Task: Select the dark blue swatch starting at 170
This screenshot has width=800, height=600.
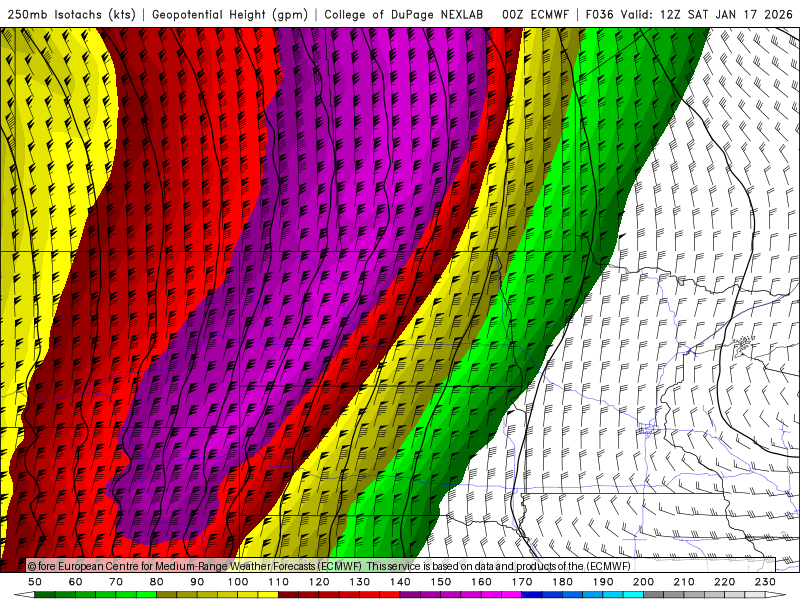Action: point(532,595)
